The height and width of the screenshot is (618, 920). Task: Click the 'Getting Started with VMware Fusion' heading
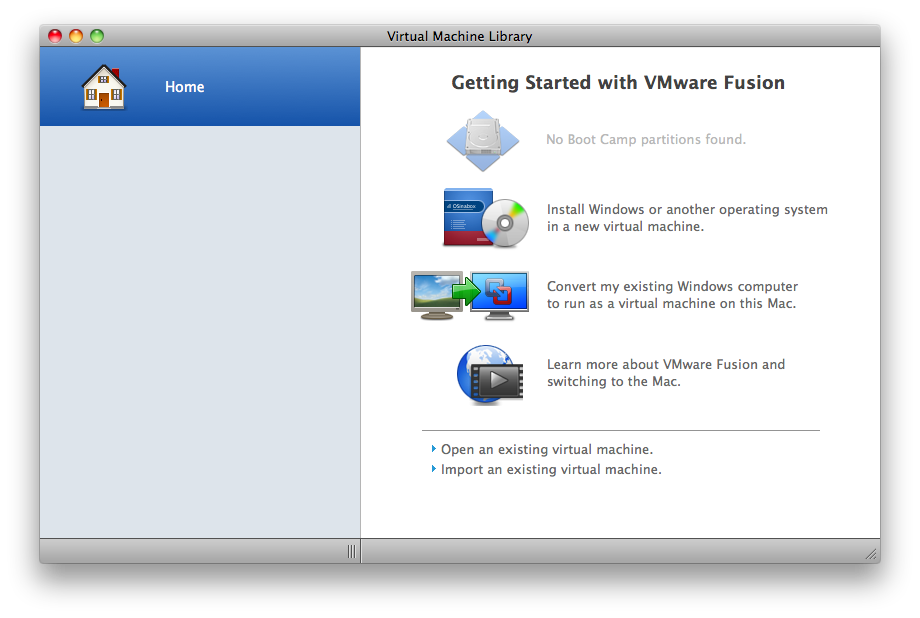coord(618,83)
